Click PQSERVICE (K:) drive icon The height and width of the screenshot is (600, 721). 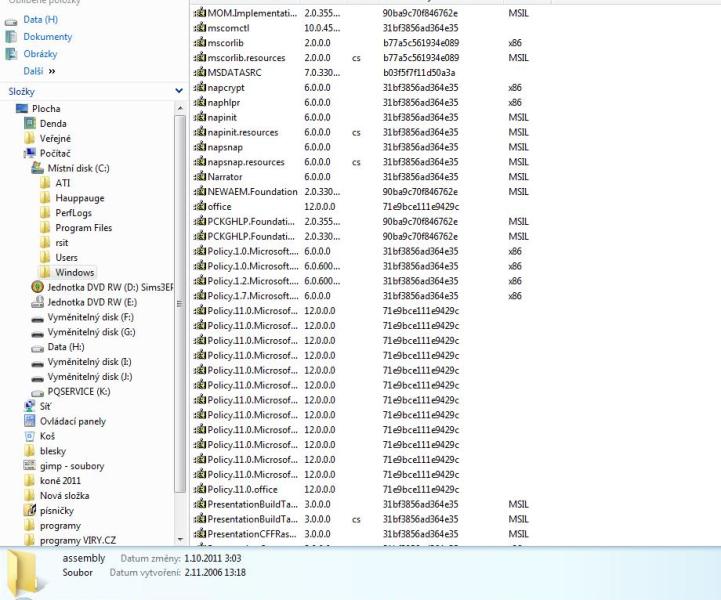point(37,392)
